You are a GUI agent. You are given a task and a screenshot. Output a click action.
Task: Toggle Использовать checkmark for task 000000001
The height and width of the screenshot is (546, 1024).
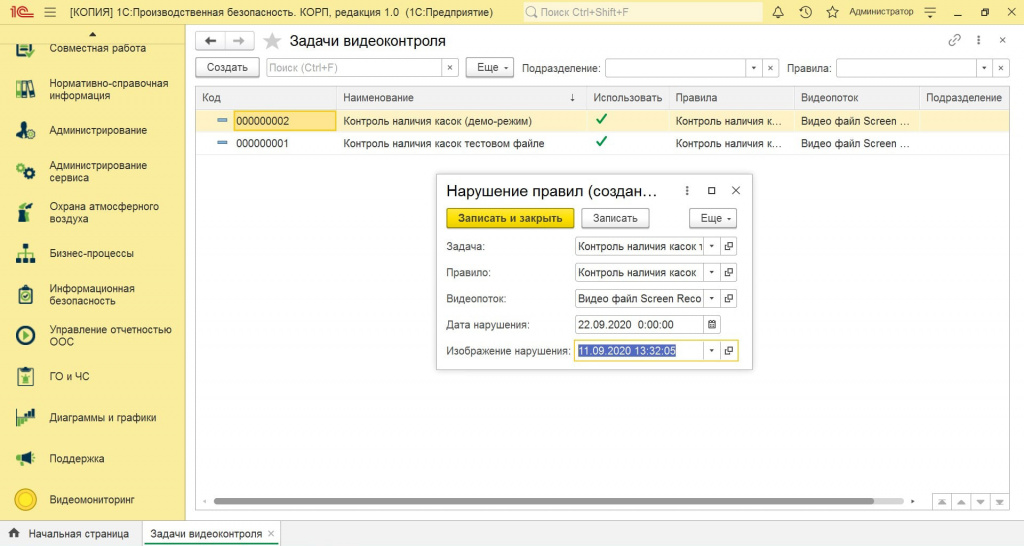pyautogui.click(x=601, y=142)
